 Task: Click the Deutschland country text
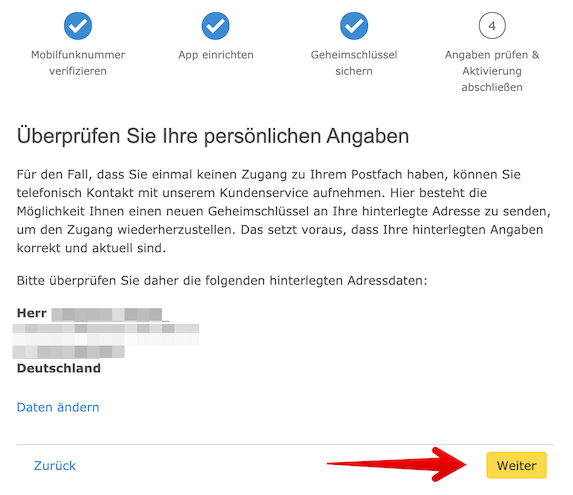pyautogui.click(x=59, y=368)
